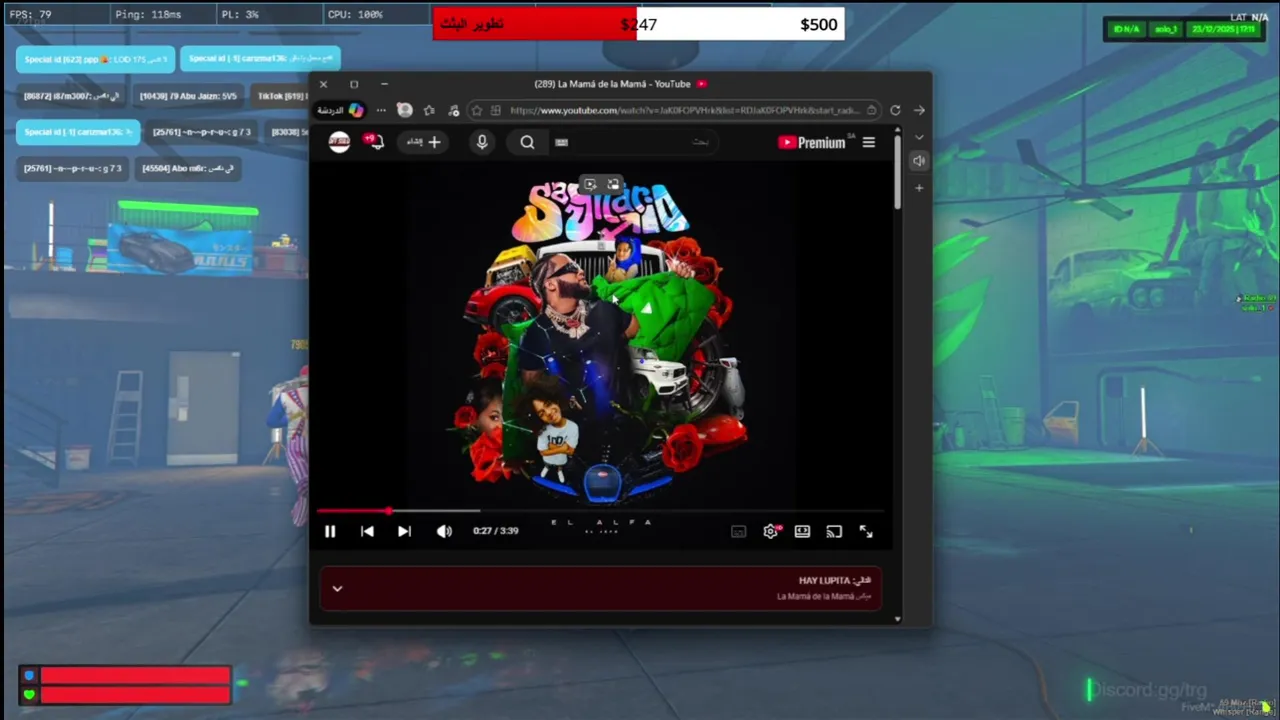Add page to favorites in address bar
Viewport: 1280px width, 720px height.
477,110
